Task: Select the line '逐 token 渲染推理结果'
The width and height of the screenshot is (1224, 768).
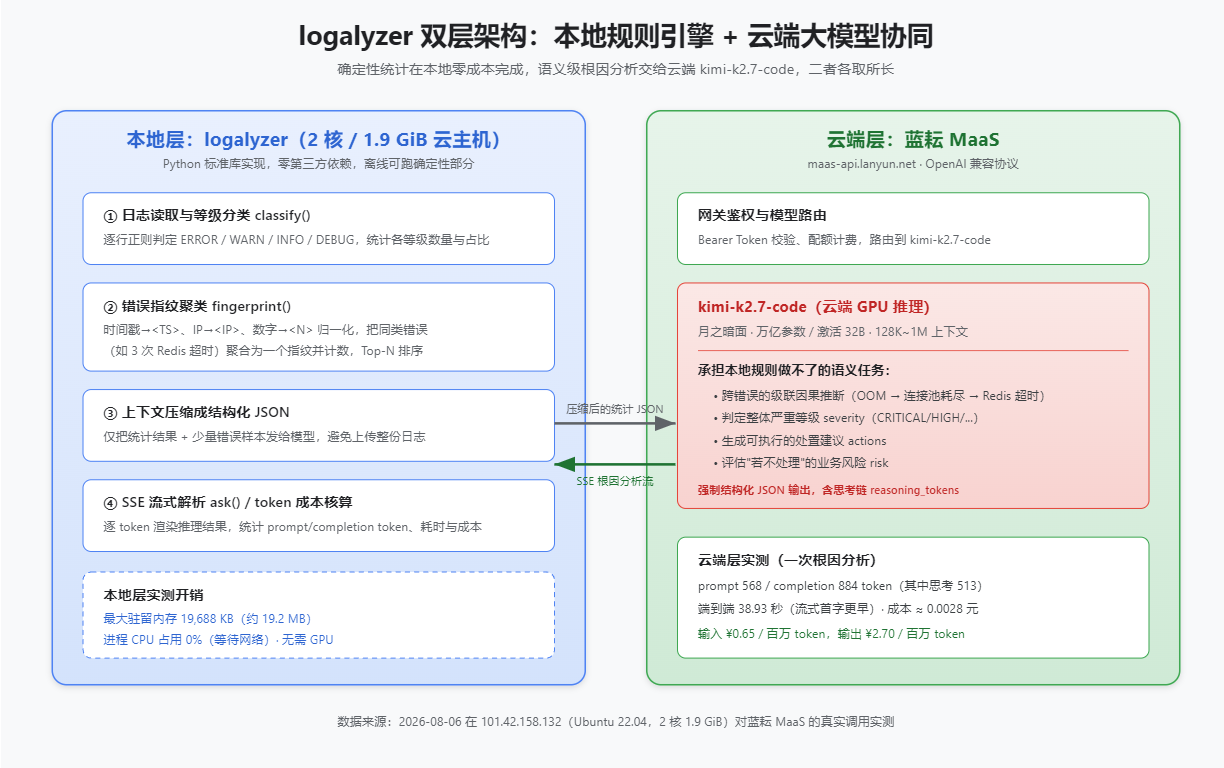Action: coord(292,526)
